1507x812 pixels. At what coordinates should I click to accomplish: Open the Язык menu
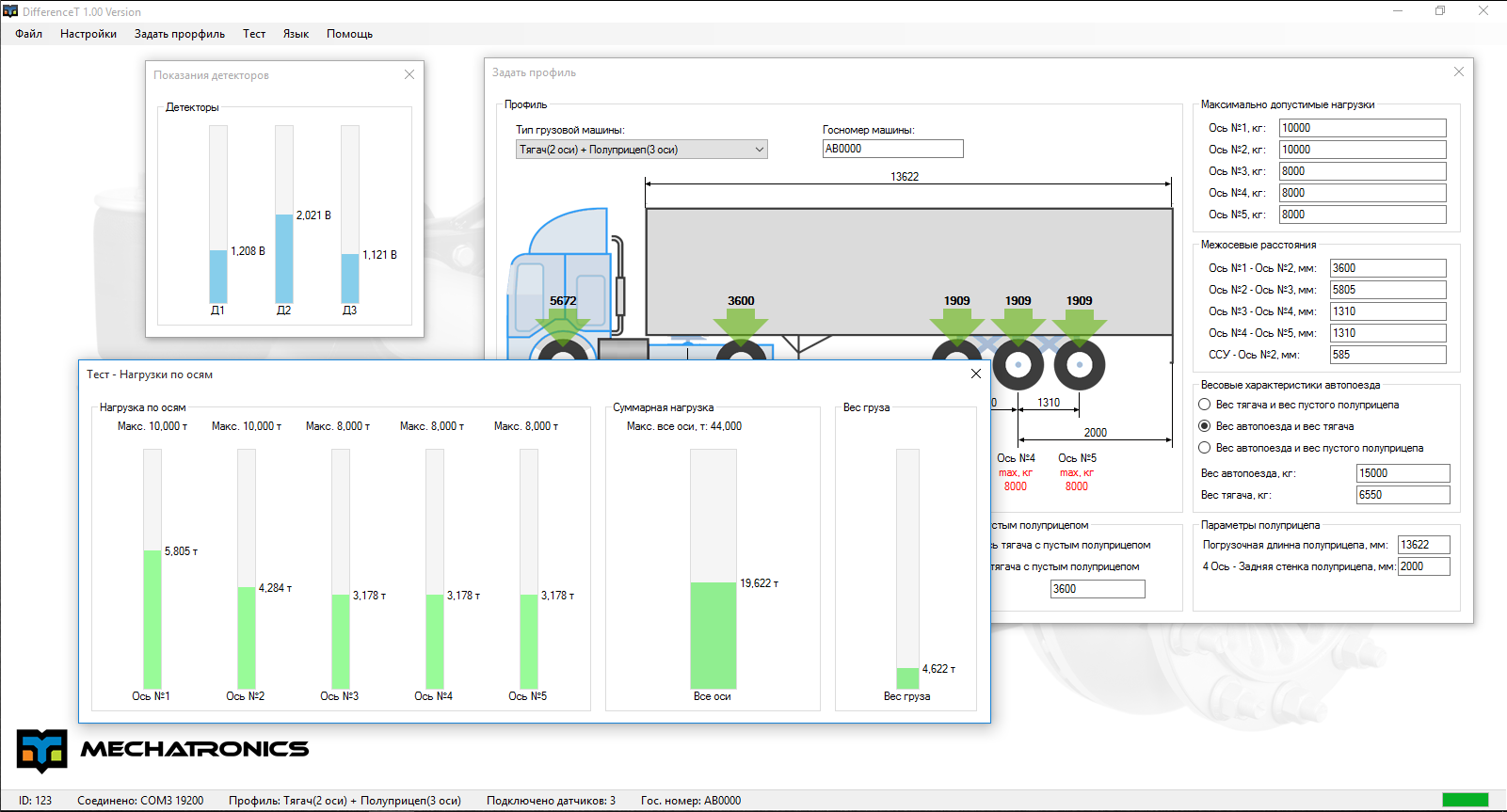(x=296, y=34)
